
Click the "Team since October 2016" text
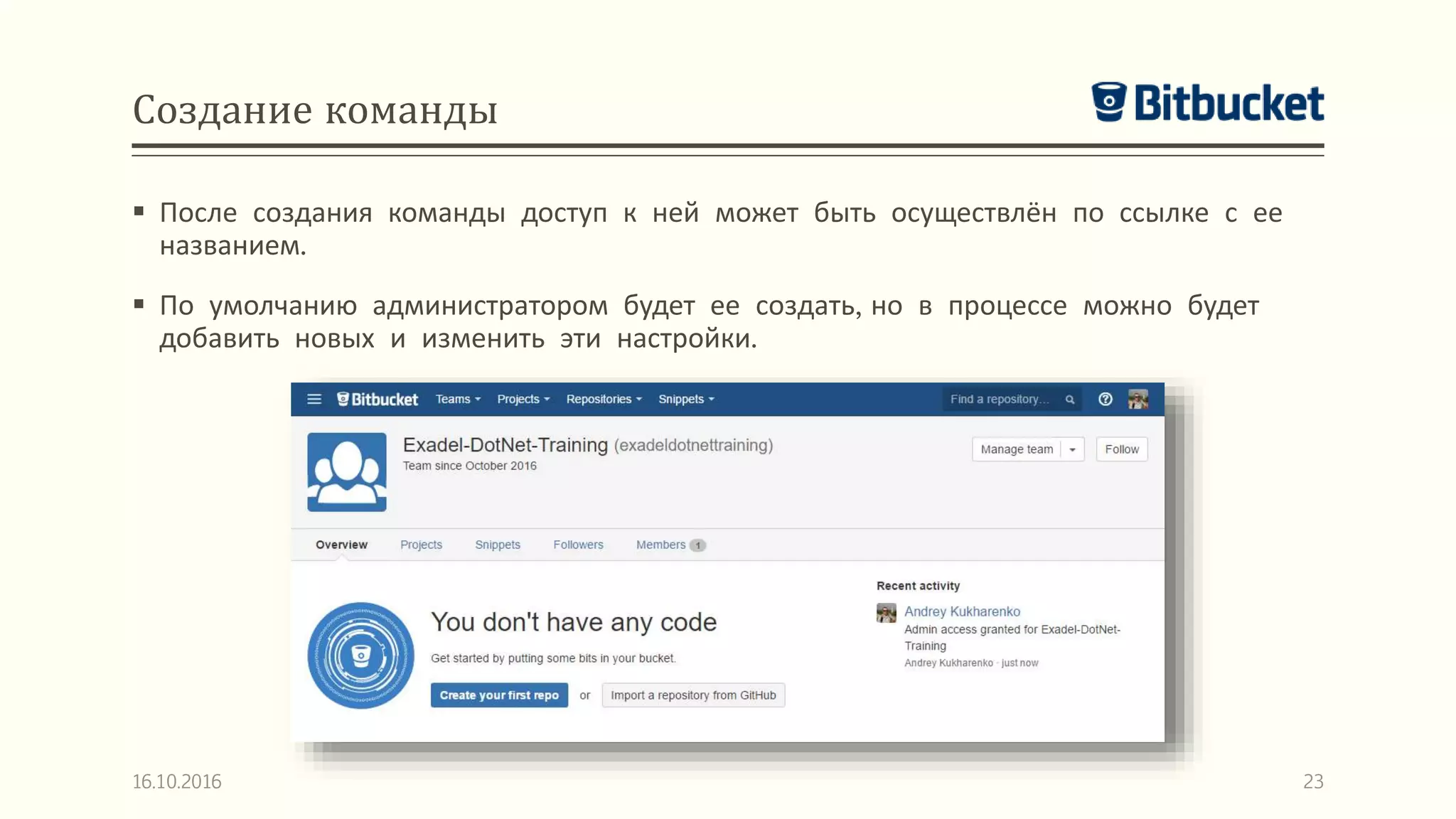(470, 466)
